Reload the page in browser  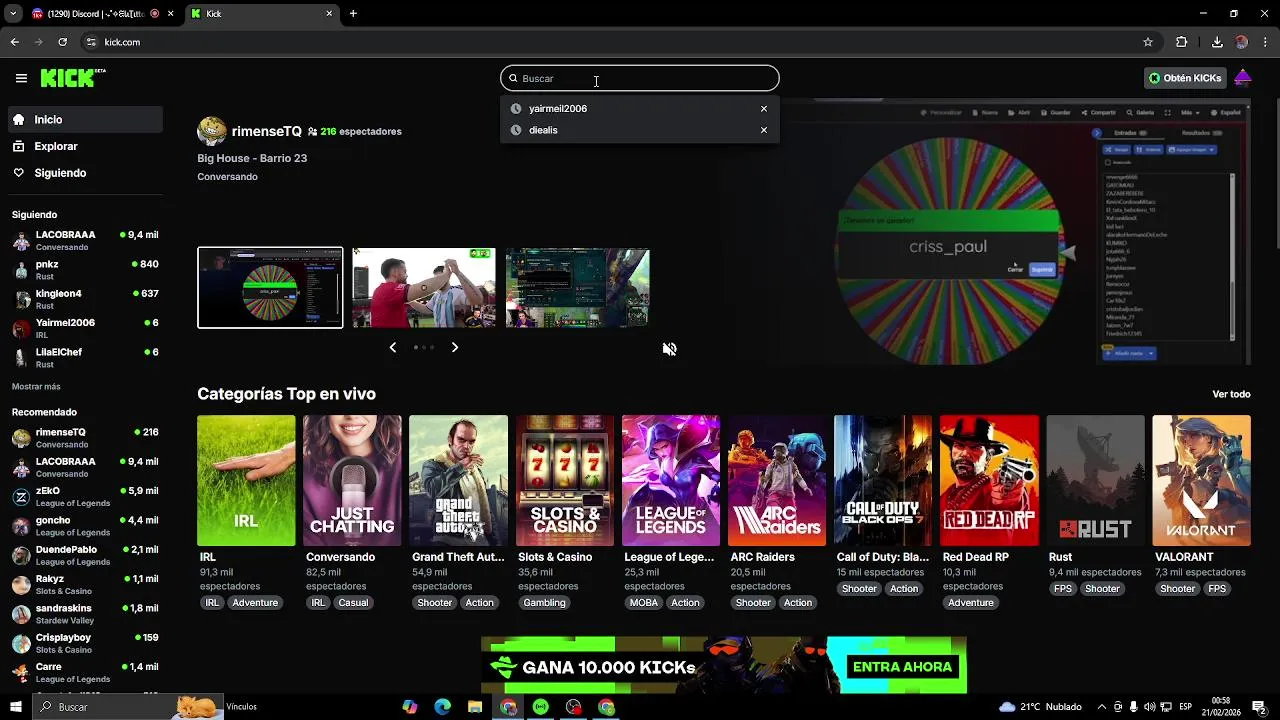coord(62,42)
